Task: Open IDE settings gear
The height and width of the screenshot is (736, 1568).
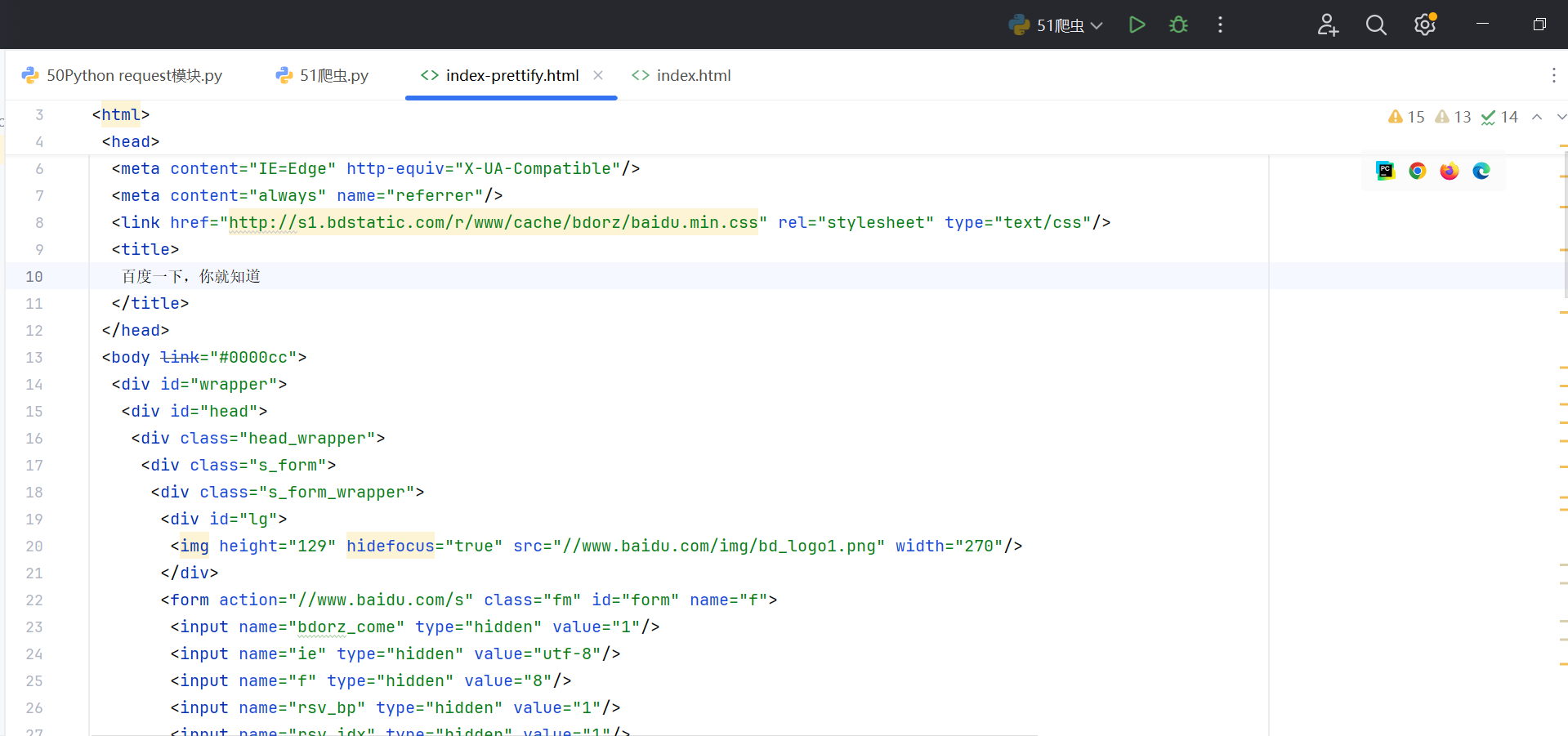Action: tap(1425, 25)
